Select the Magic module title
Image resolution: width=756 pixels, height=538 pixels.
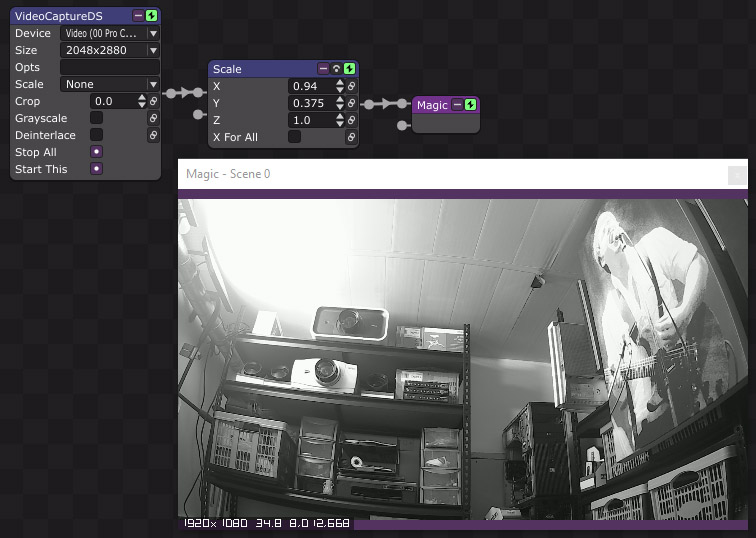point(432,105)
